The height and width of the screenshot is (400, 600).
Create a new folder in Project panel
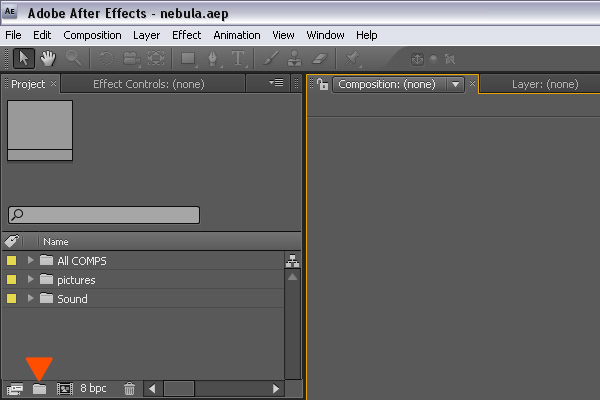tap(39, 389)
